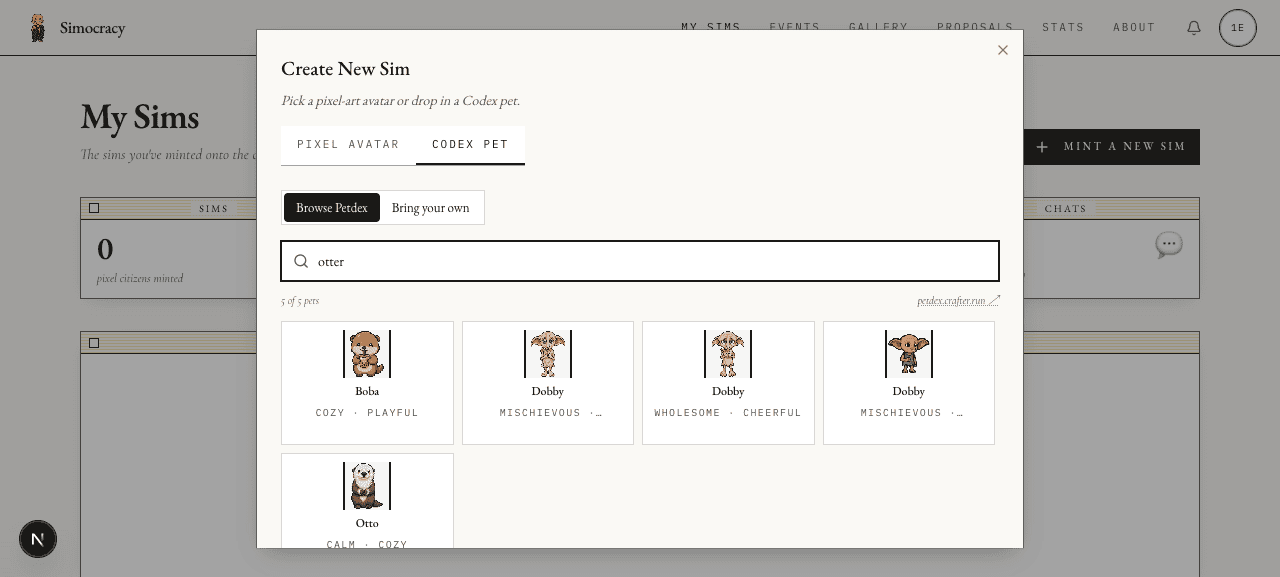Toggle to Browse Petdex mode
1280x577 pixels.
[332, 208]
